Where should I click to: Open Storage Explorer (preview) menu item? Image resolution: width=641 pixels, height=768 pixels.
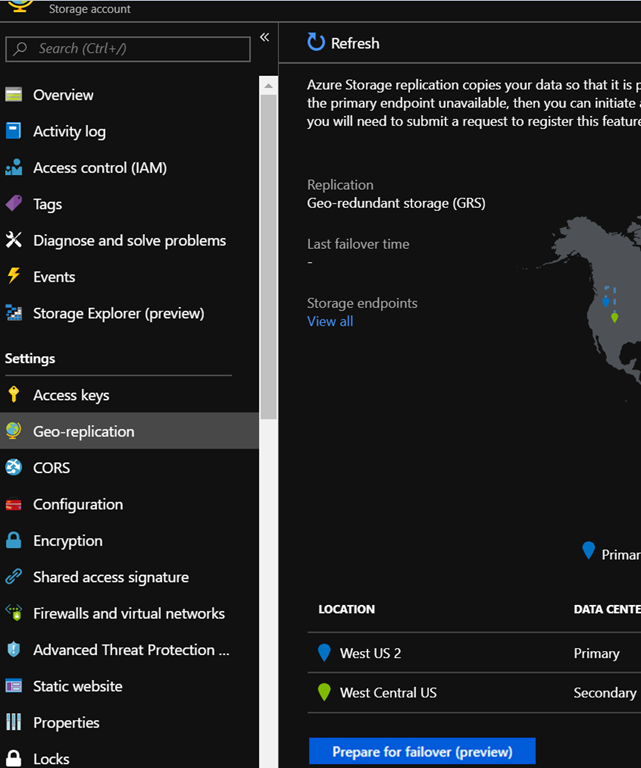click(x=118, y=313)
